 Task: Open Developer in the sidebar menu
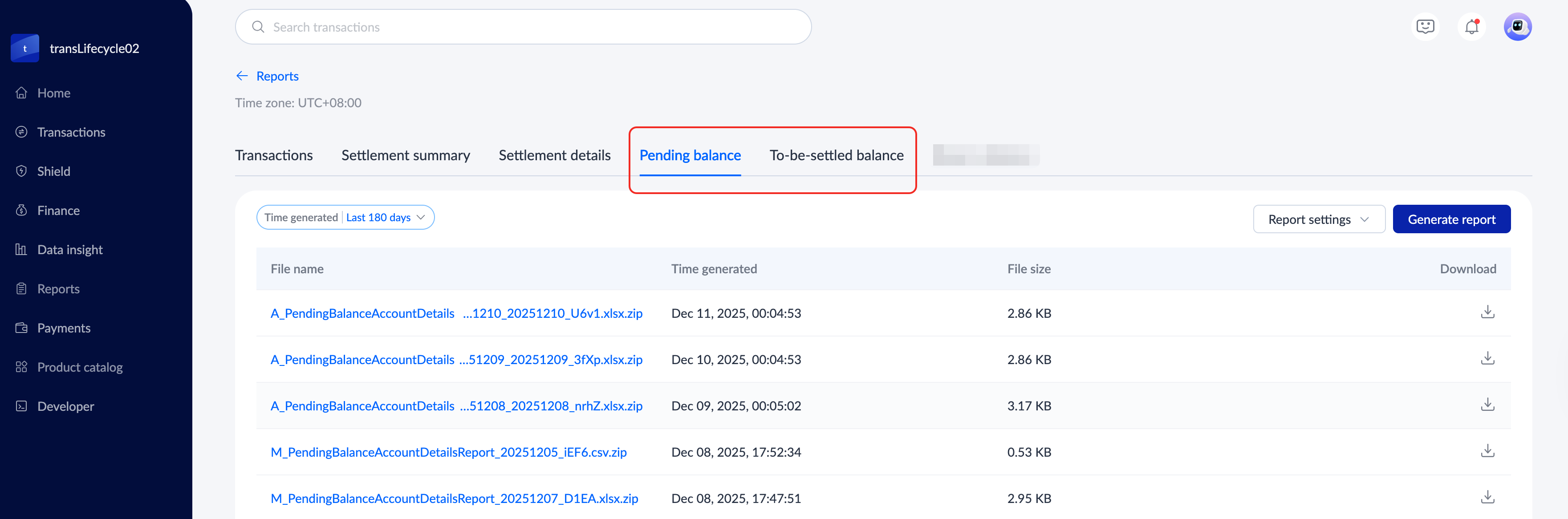pyautogui.click(x=65, y=406)
